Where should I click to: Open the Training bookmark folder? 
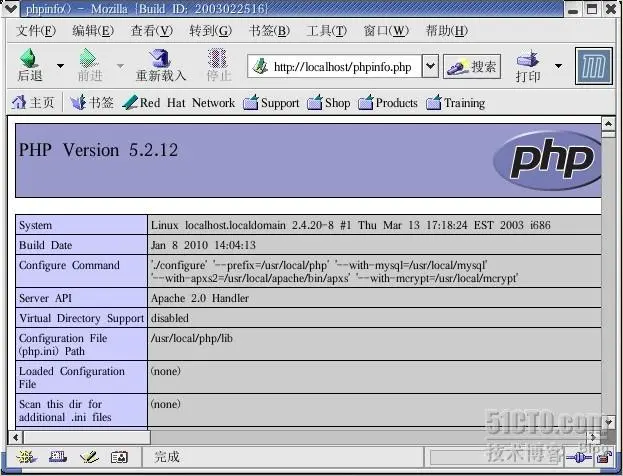[x=455, y=103]
